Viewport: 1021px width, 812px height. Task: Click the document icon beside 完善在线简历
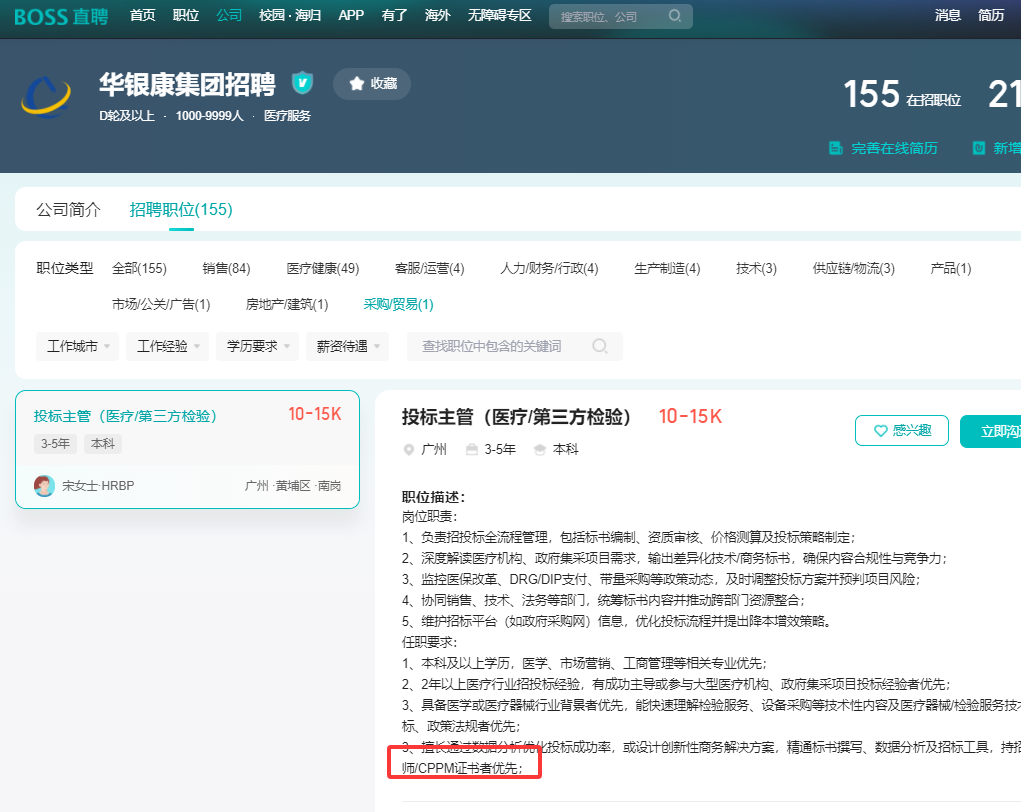(x=837, y=147)
